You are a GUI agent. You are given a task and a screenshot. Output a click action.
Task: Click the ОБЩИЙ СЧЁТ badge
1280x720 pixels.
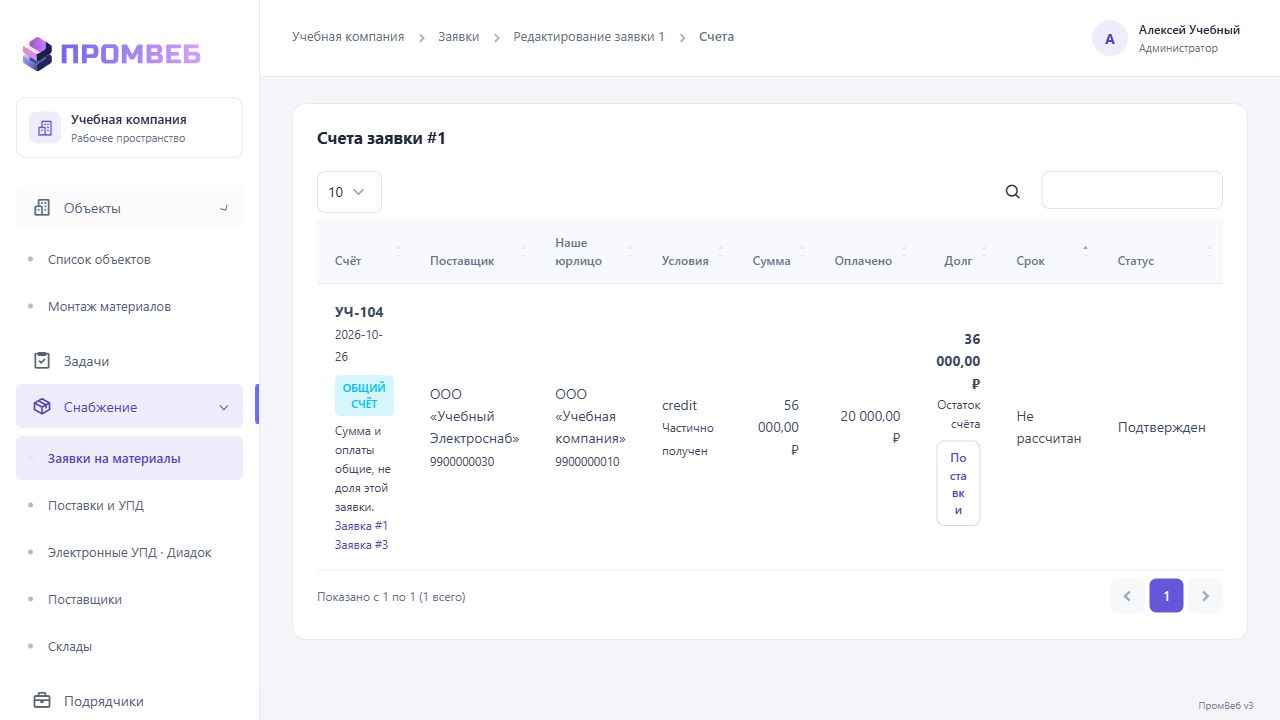(x=364, y=396)
